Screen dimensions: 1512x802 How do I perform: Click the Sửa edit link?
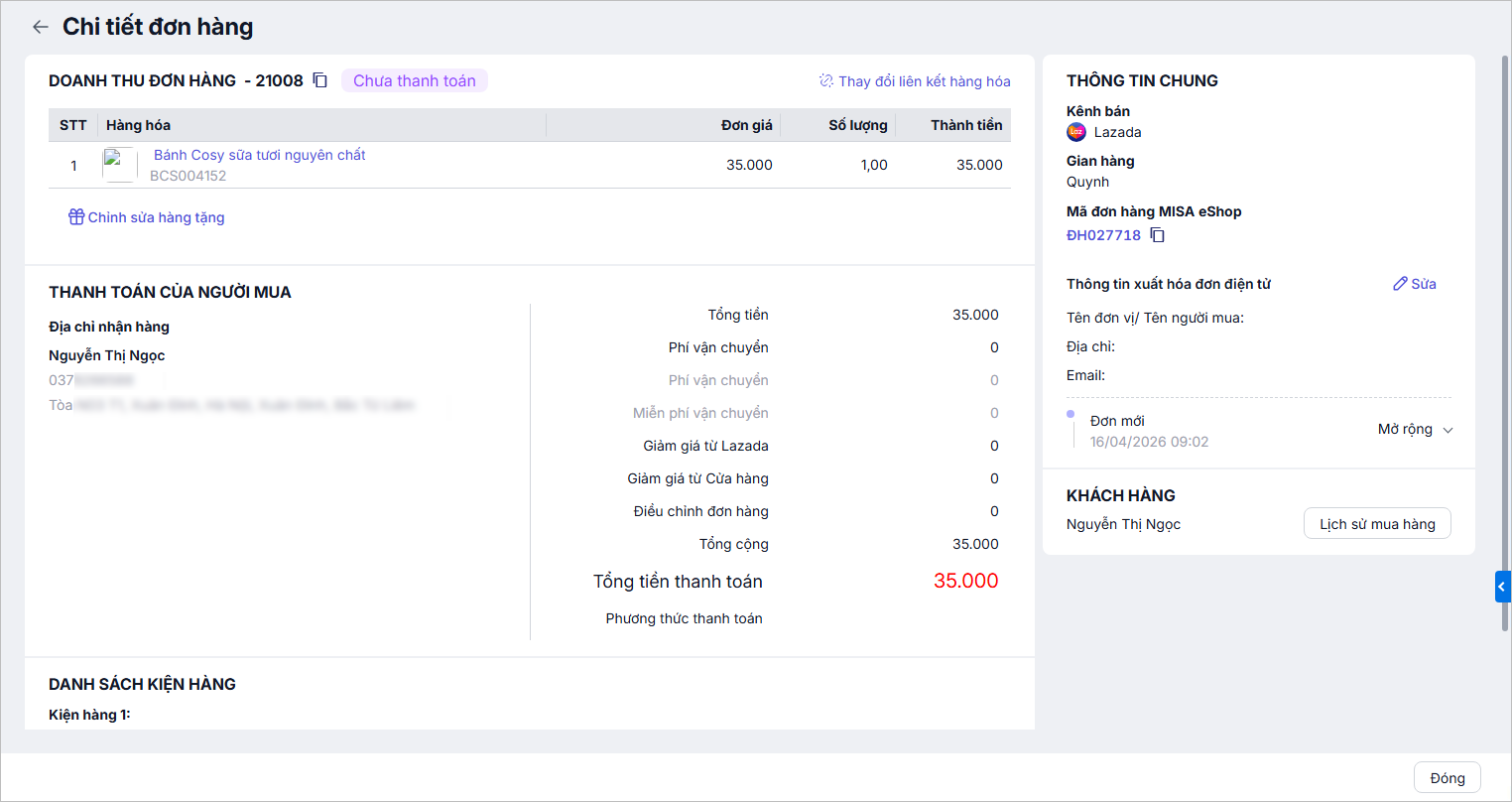point(1424,284)
